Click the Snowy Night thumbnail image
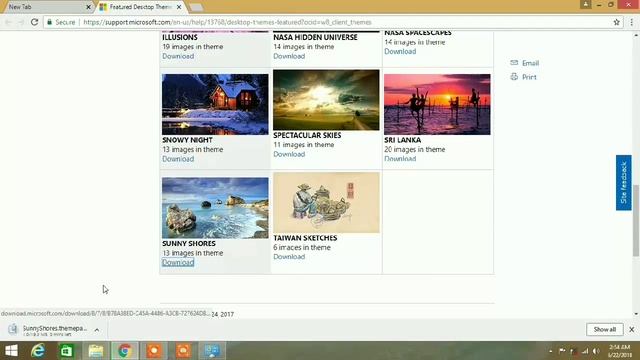 tap(215, 104)
